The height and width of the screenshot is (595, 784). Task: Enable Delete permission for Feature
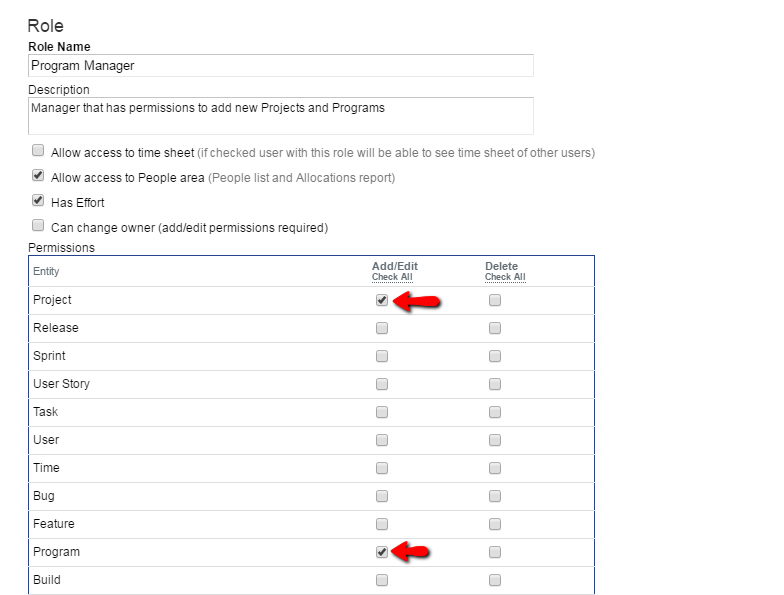click(495, 524)
